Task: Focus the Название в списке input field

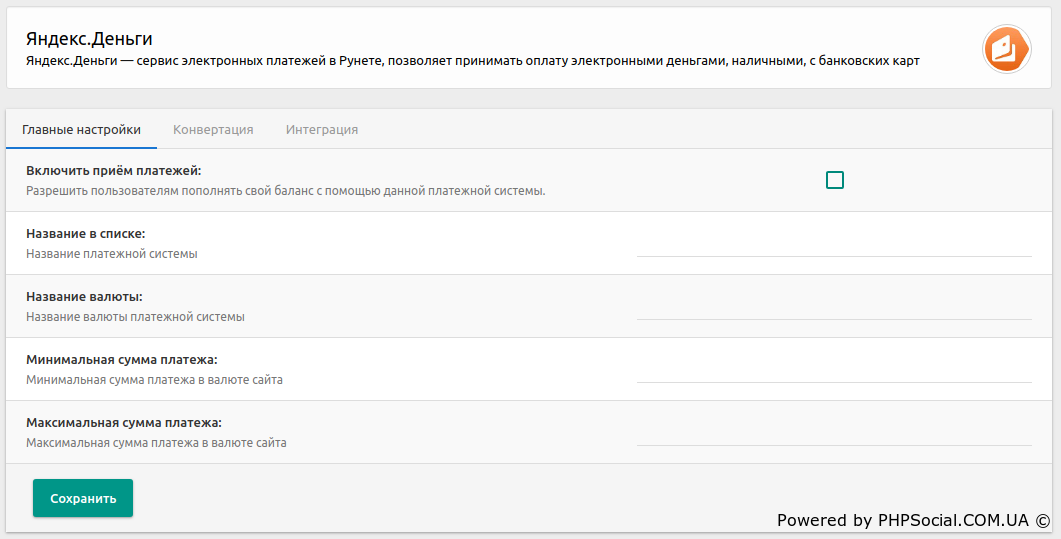Action: tap(834, 244)
